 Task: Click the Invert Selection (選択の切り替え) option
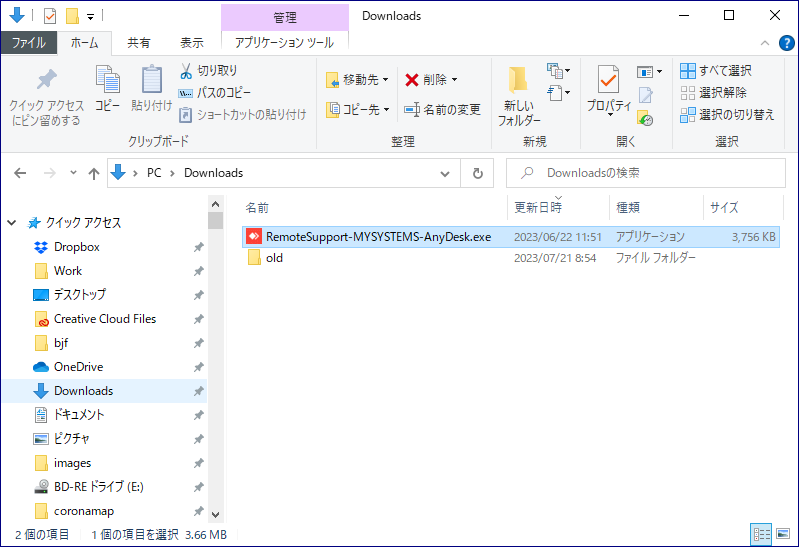727,114
